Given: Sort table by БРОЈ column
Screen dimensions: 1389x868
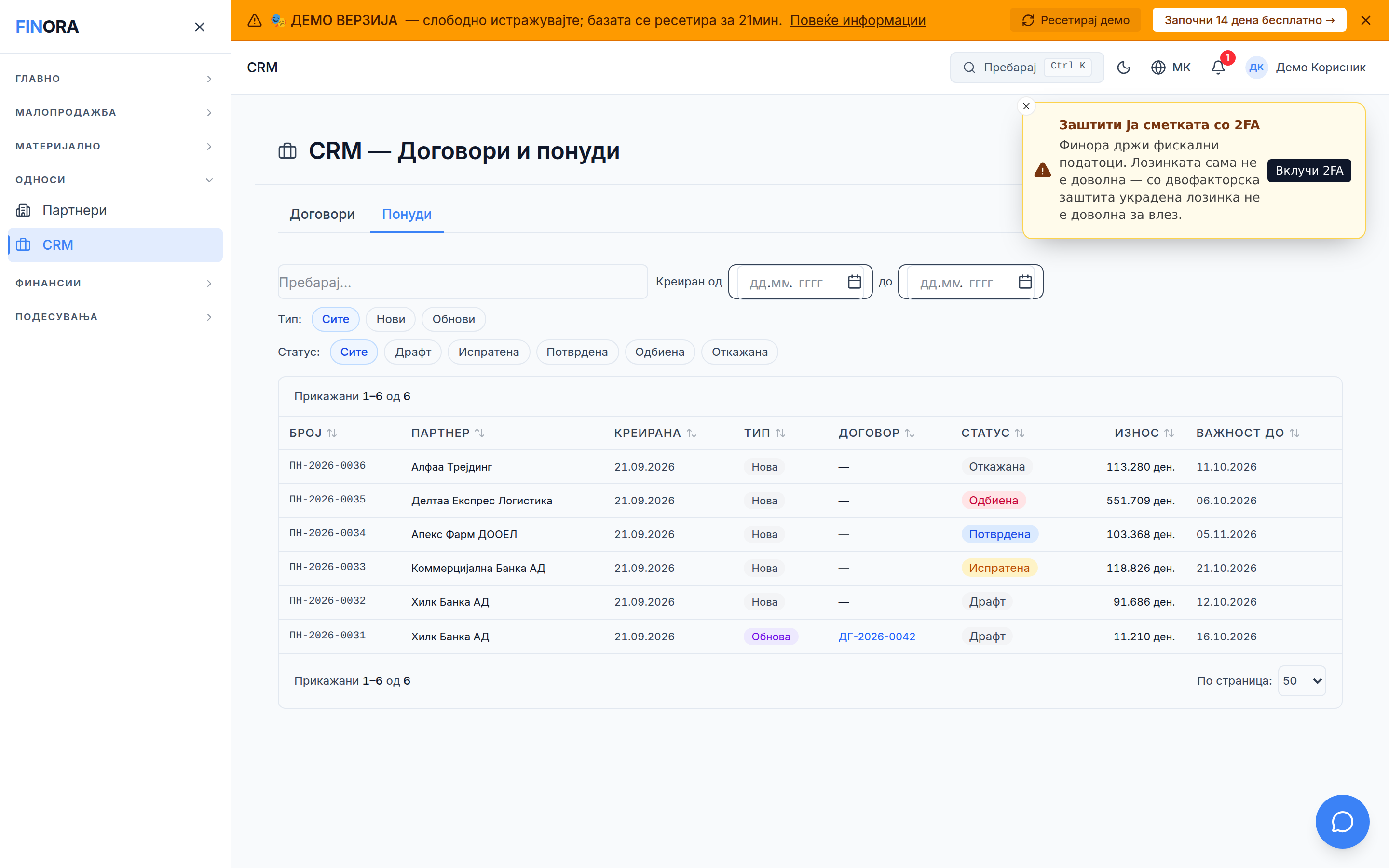Looking at the screenshot, I should click(x=313, y=433).
